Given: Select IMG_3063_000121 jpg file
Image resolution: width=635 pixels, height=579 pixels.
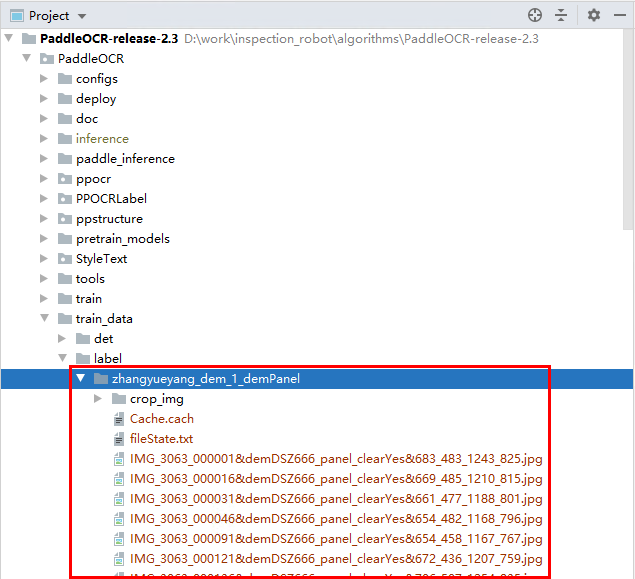Looking at the screenshot, I should click(x=335, y=559).
